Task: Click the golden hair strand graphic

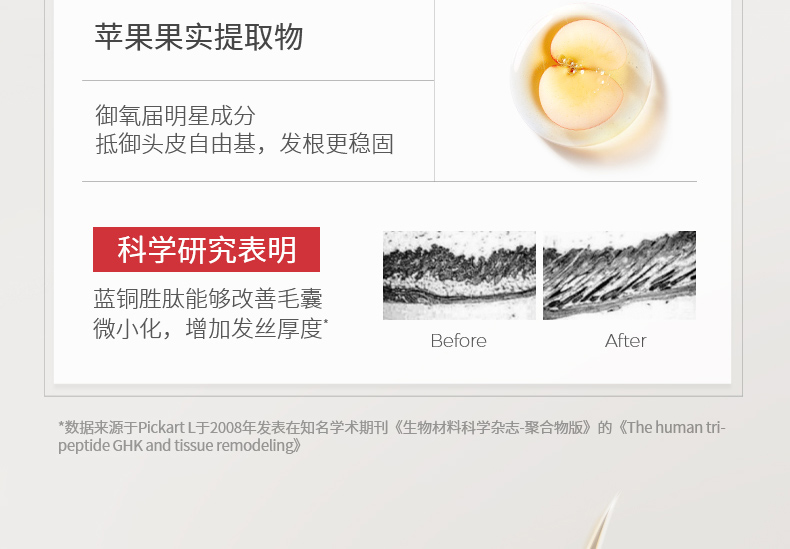Action: pos(602,521)
